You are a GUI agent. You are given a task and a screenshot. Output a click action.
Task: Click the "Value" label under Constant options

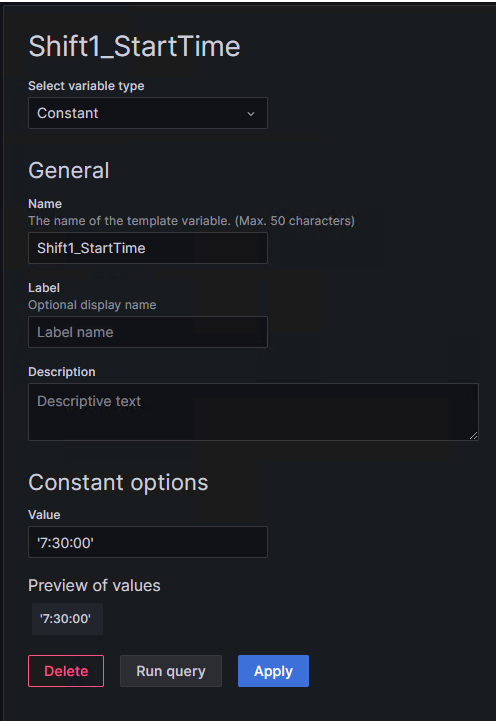point(44,515)
